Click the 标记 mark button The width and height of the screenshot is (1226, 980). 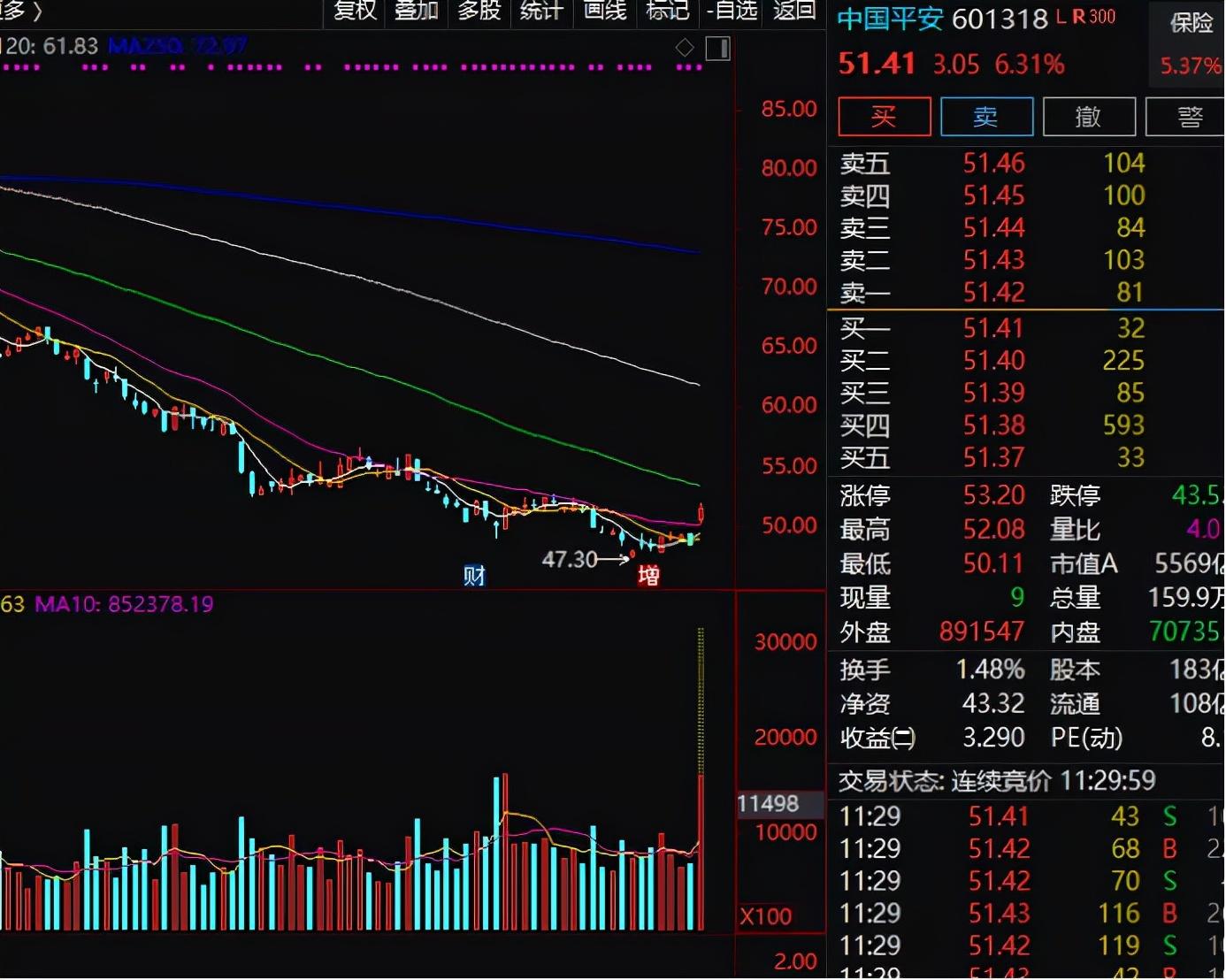(668, 11)
